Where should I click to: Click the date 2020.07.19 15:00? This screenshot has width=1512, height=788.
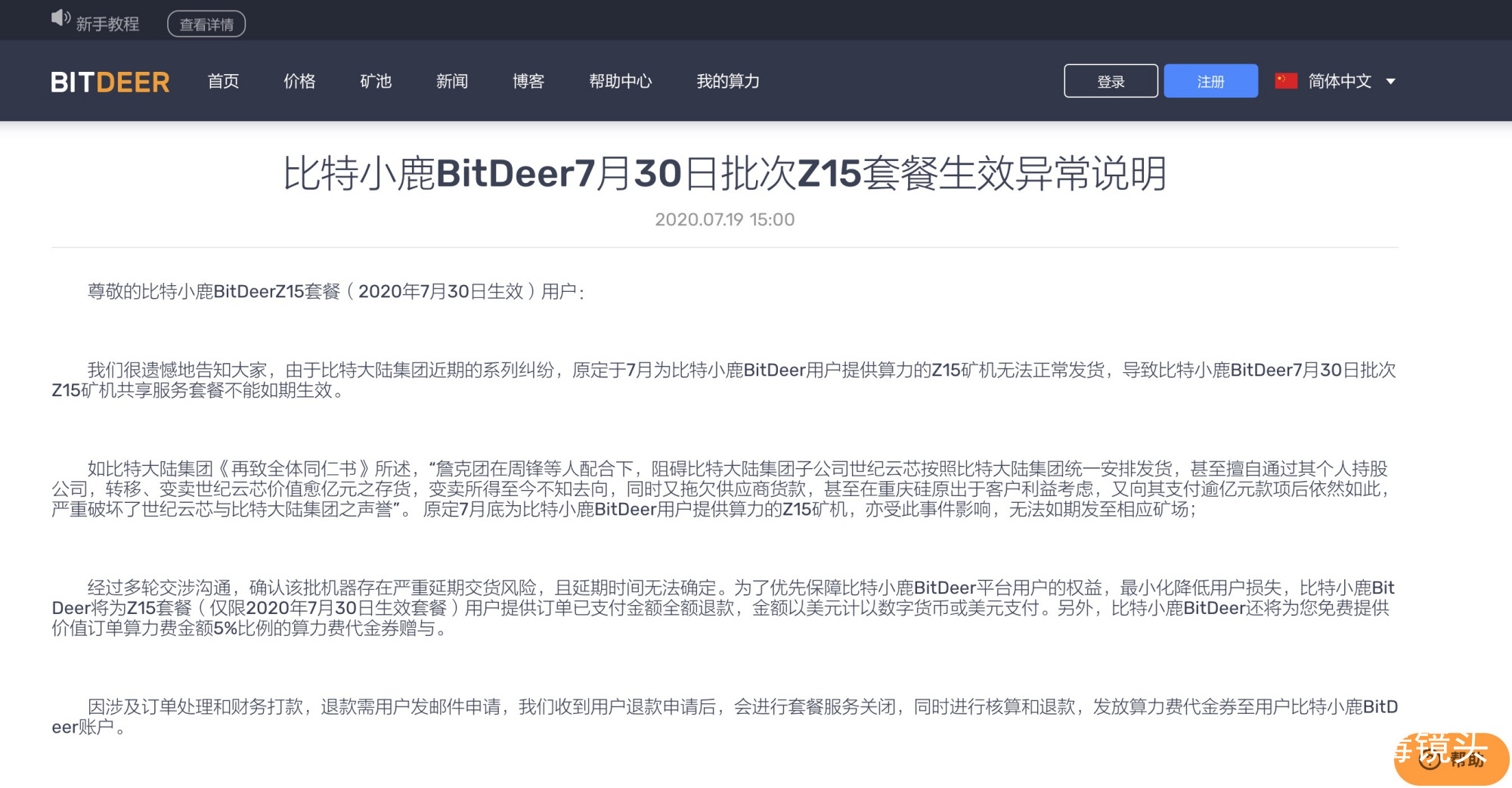pyautogui.click(x=725, y=219)
